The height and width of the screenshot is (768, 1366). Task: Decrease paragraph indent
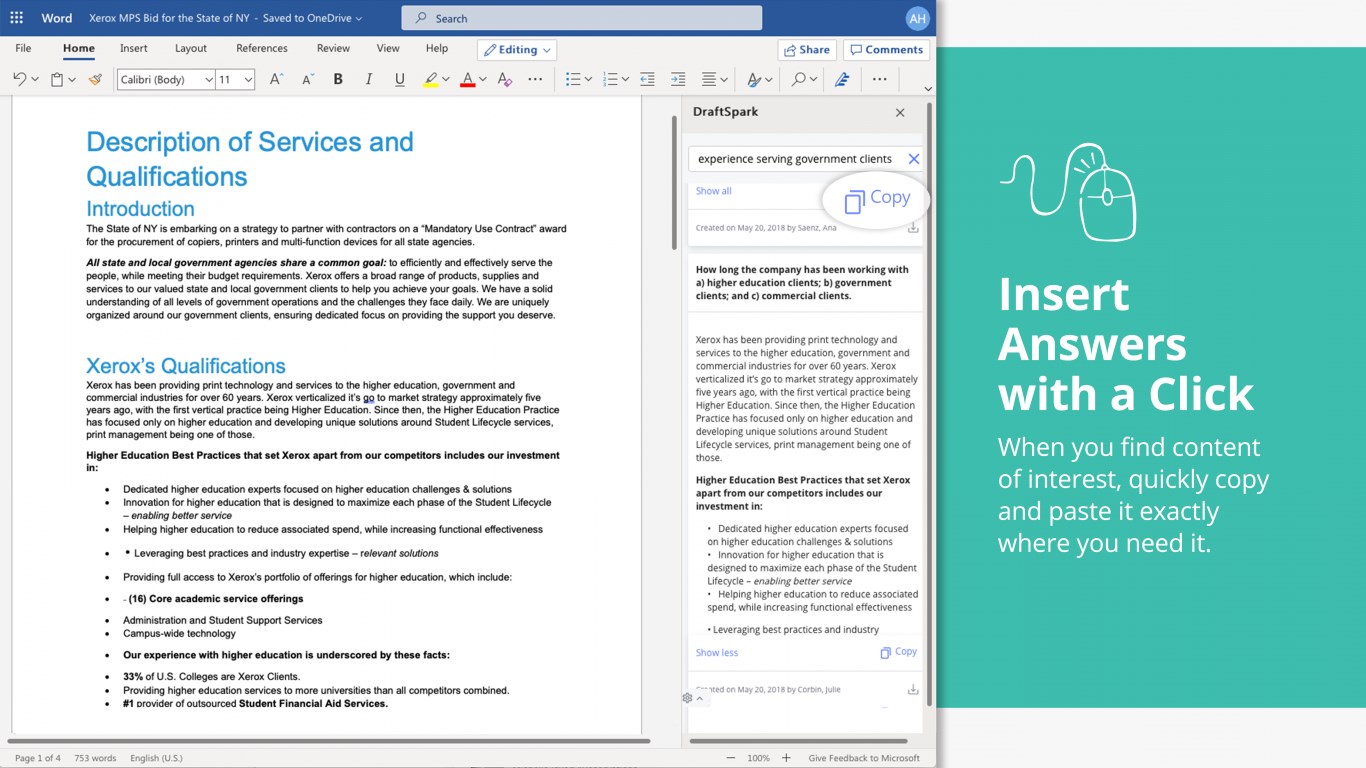pyautogui.click(x=647, y=79)
